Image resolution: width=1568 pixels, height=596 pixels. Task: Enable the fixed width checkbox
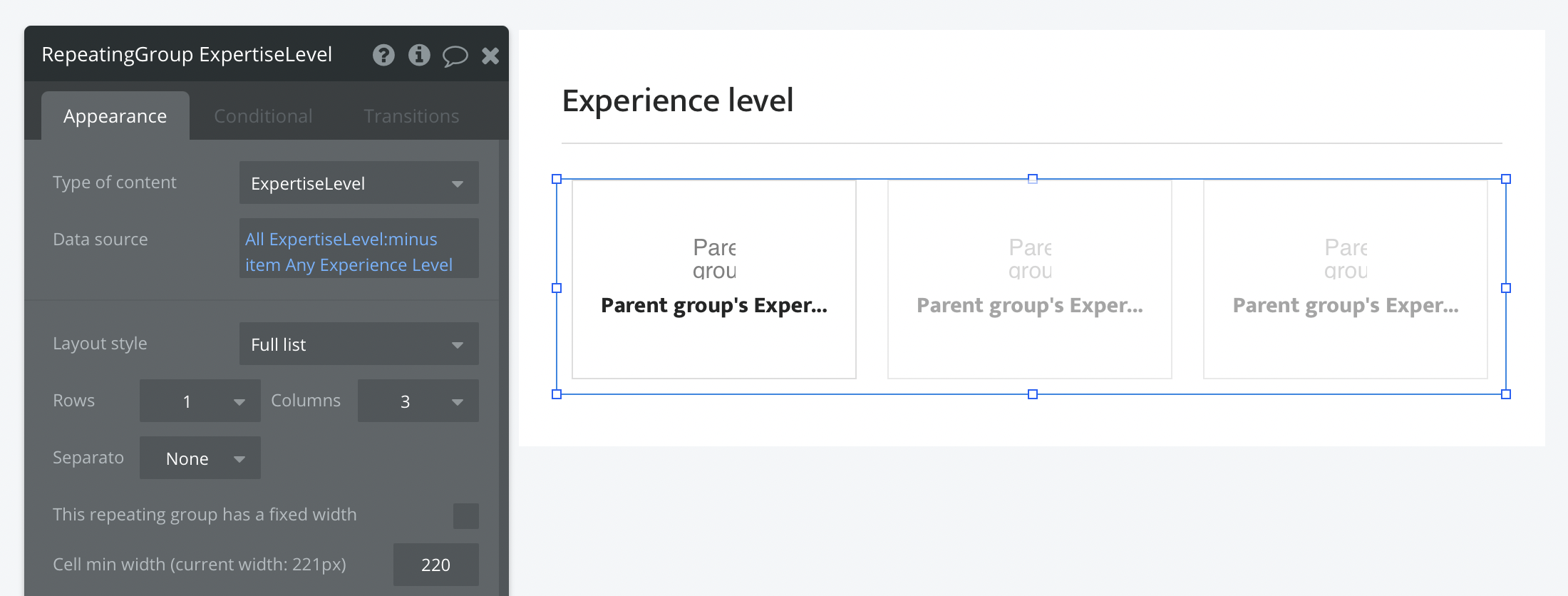coord(466,515)
